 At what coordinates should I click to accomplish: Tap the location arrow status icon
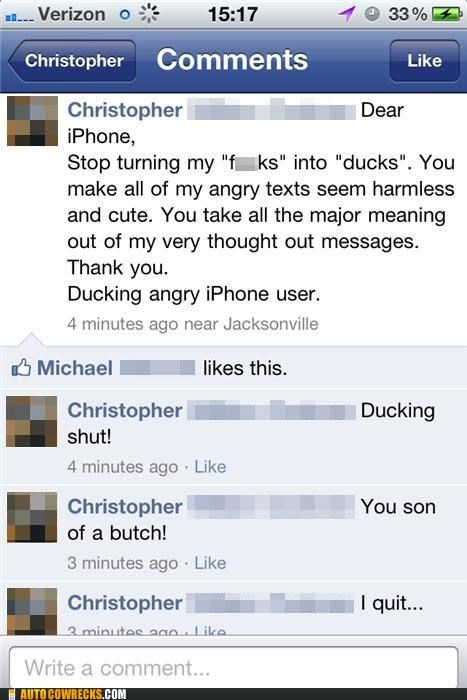click(x=347, y=14)
